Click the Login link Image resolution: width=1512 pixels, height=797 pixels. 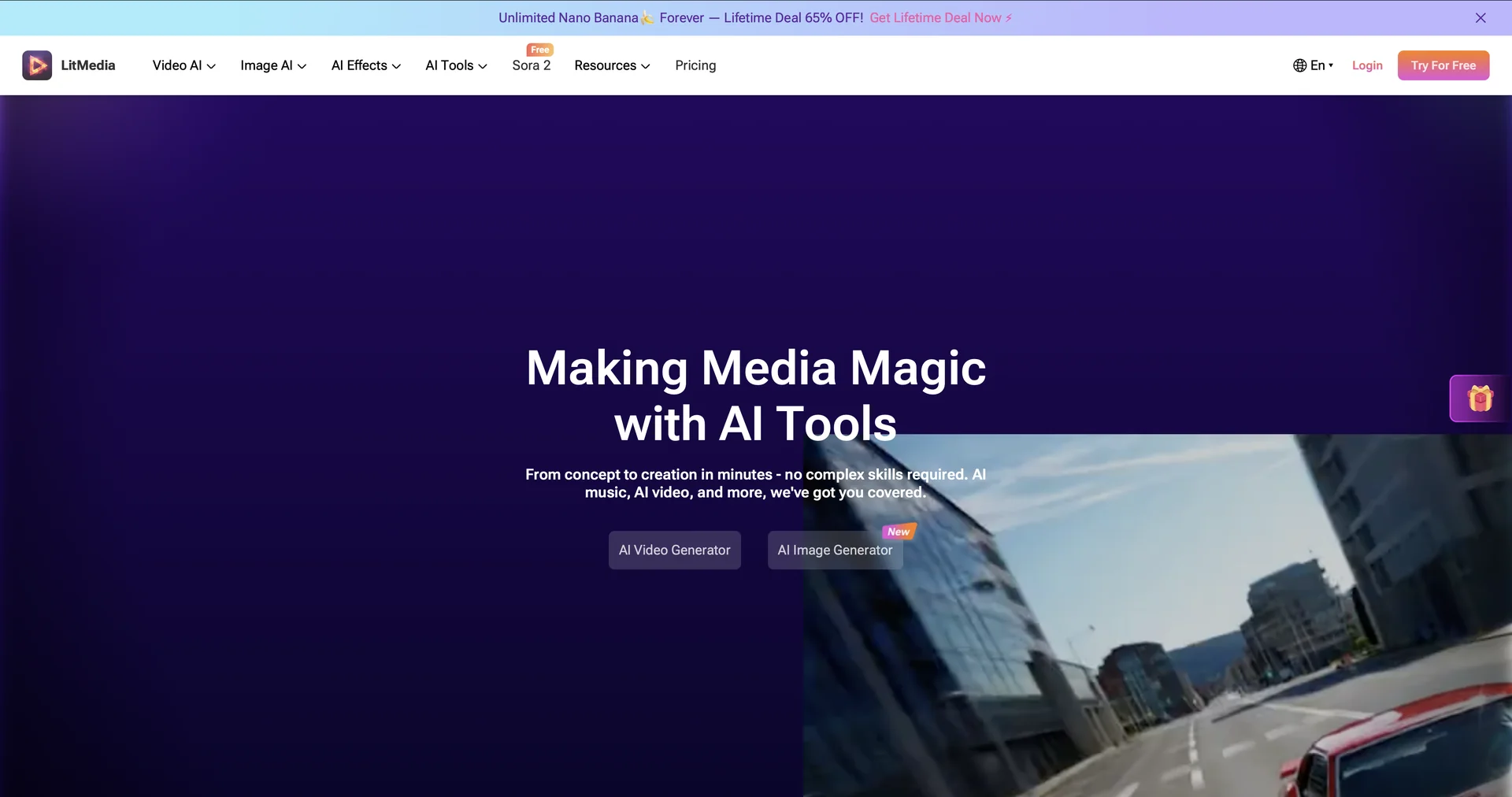[1366, 65]
